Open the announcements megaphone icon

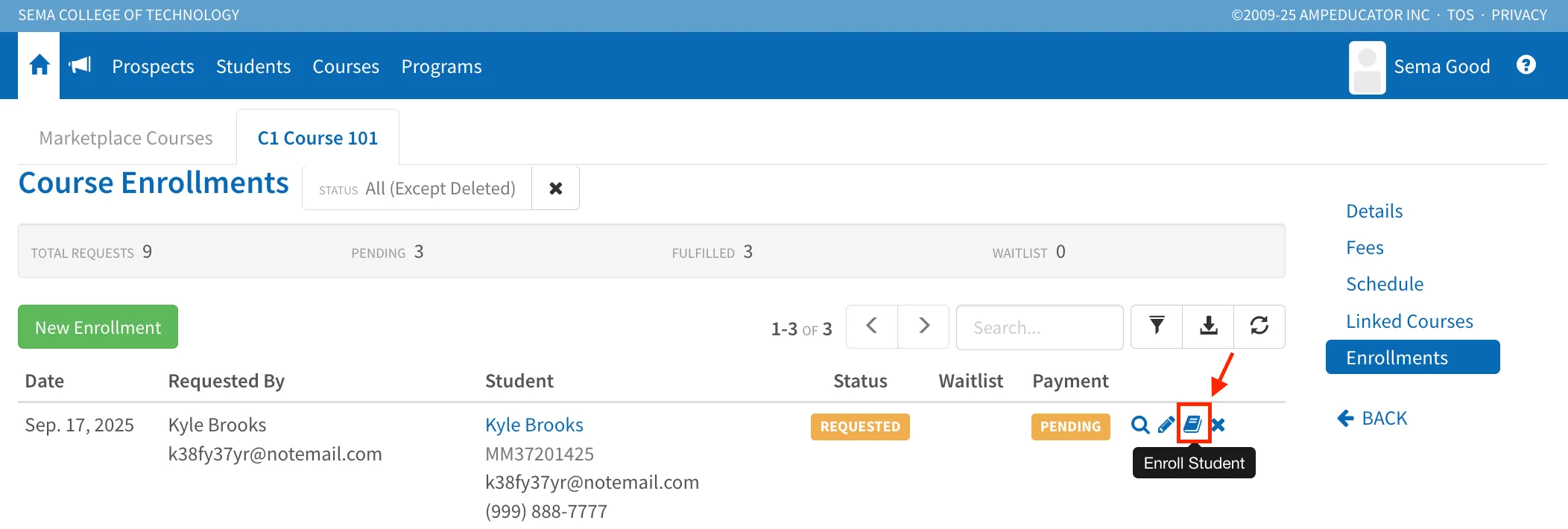[x=80, y=66]
